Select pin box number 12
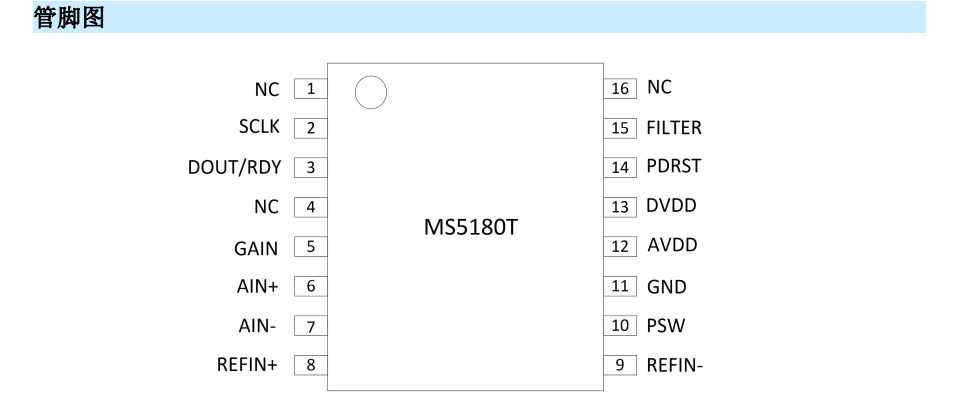960x410 pixels. coord(620,247)
